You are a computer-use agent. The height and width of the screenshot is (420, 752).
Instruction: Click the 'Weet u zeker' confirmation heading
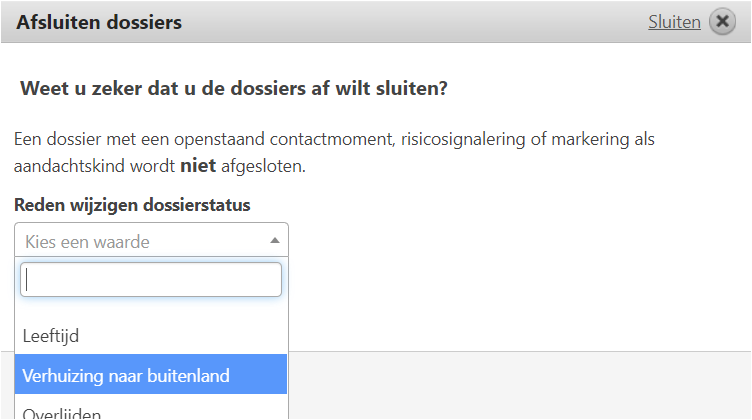click(233, 89)
